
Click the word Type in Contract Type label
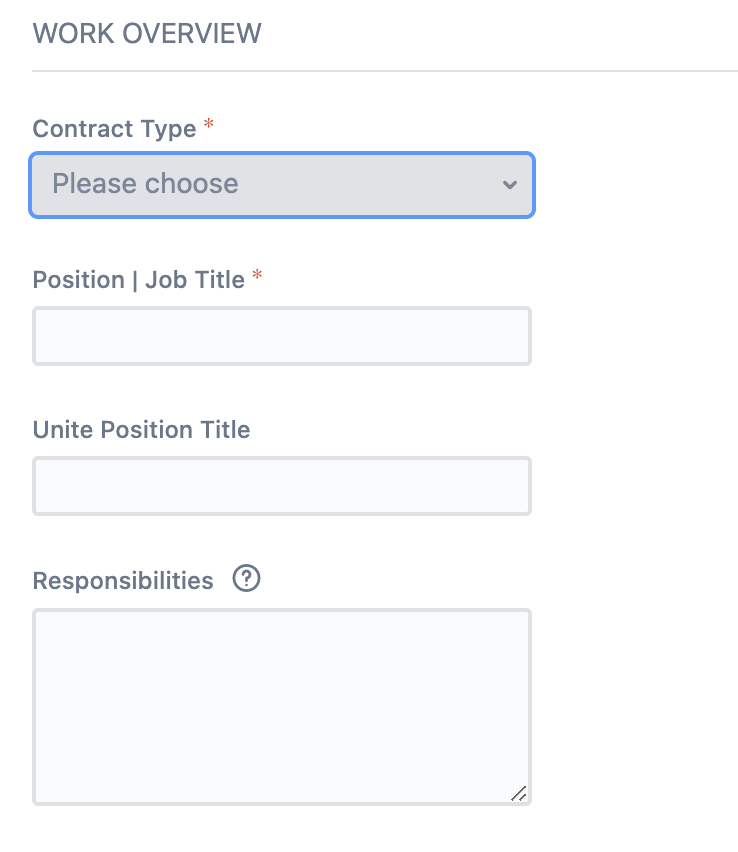[168, 130]
